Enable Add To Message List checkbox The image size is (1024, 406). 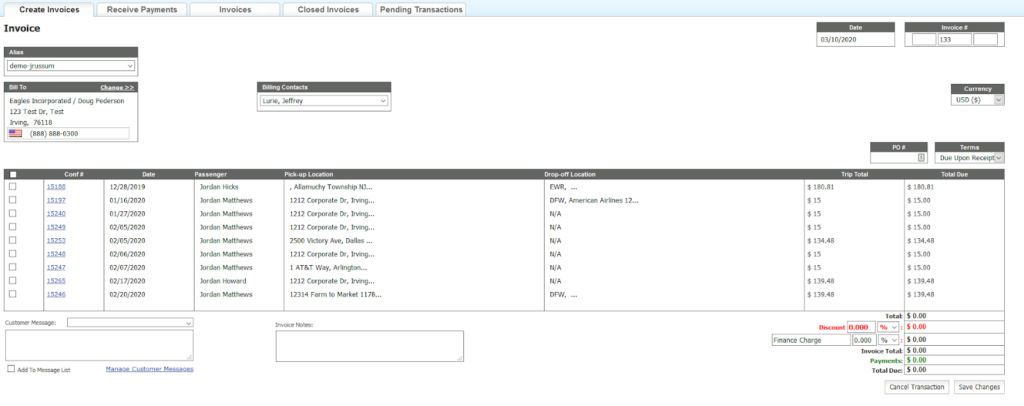pyautogui.click(x=11, y=369)
